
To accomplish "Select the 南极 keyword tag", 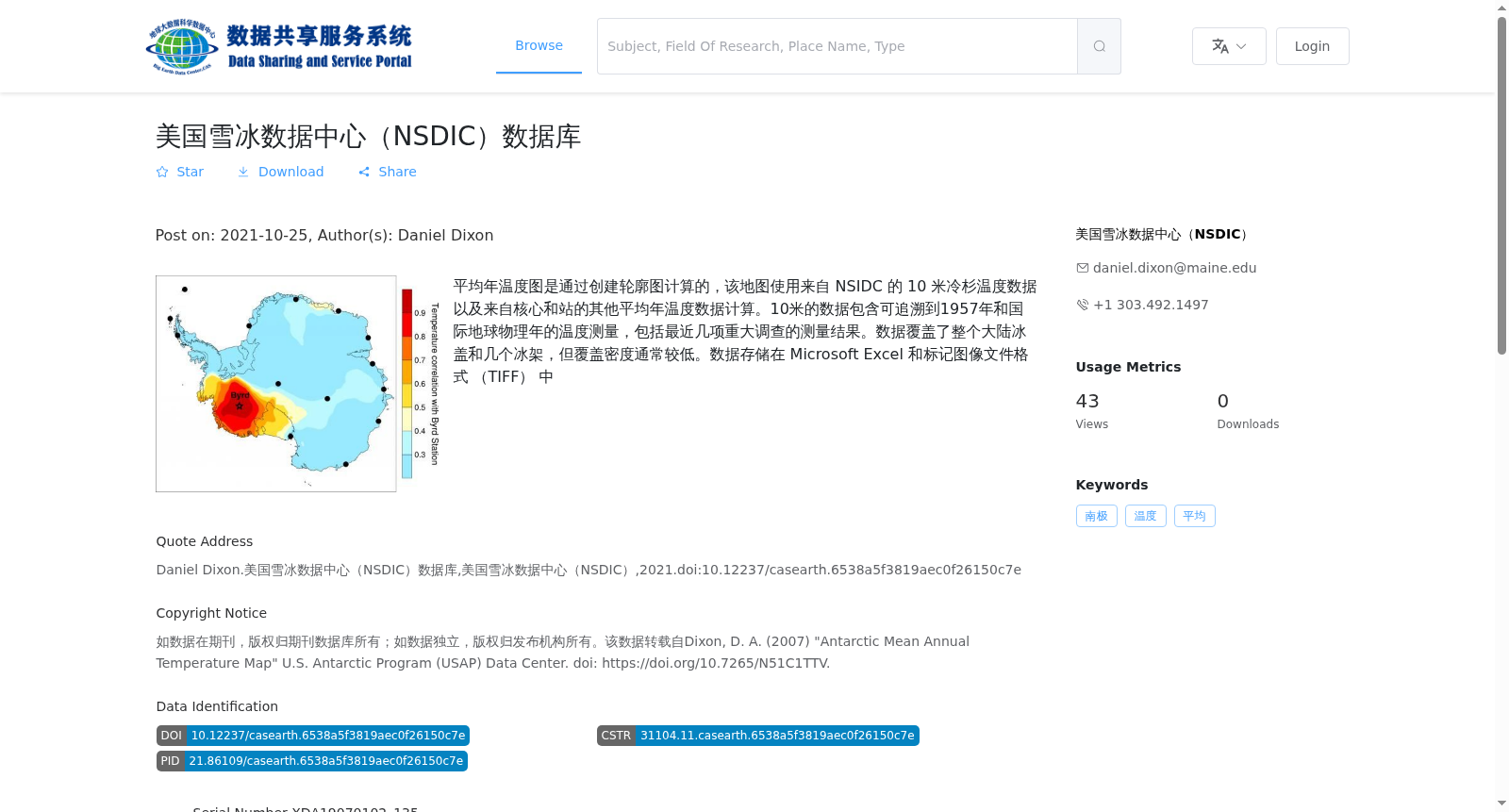I will tap(1096, 516).
